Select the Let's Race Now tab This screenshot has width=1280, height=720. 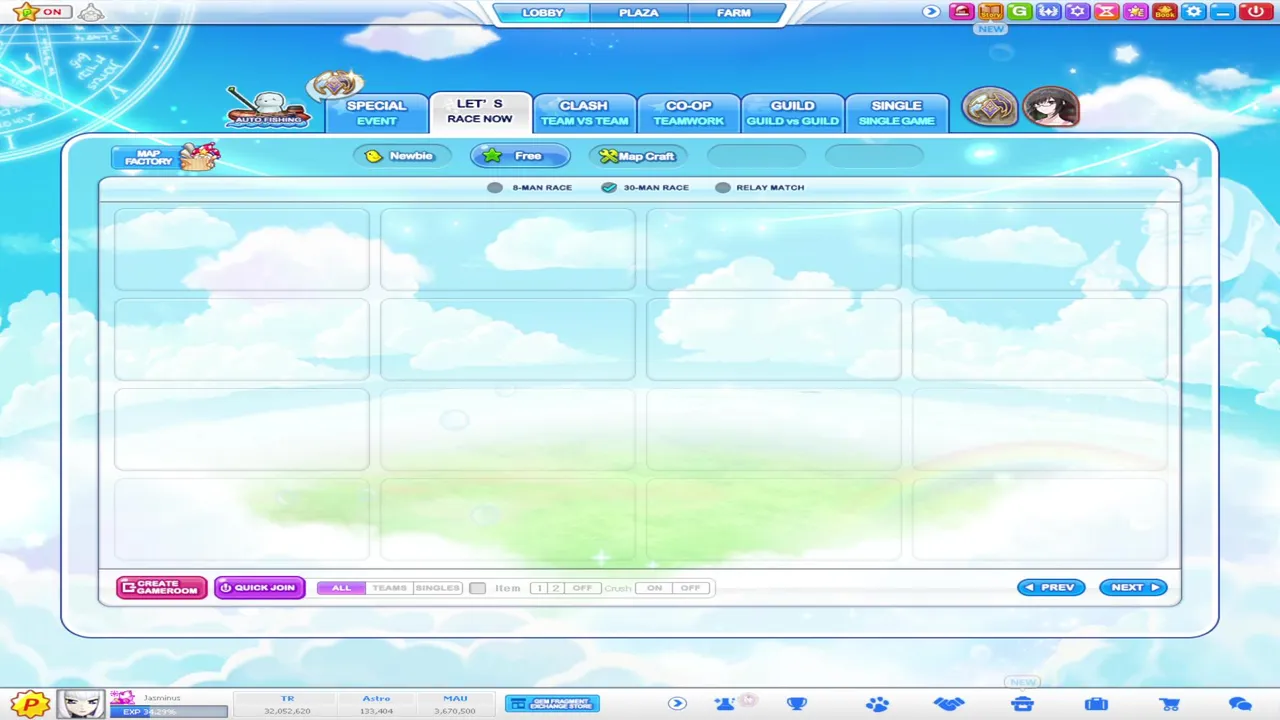pos(480,111)
